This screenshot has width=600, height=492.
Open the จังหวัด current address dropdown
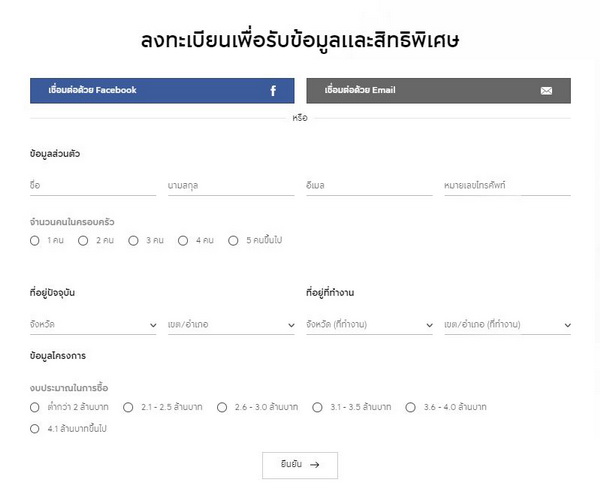[93, 325]
